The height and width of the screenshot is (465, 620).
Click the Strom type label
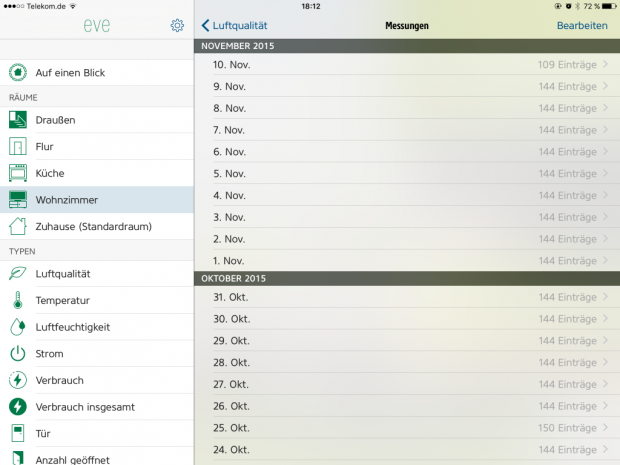click(49, 353)
